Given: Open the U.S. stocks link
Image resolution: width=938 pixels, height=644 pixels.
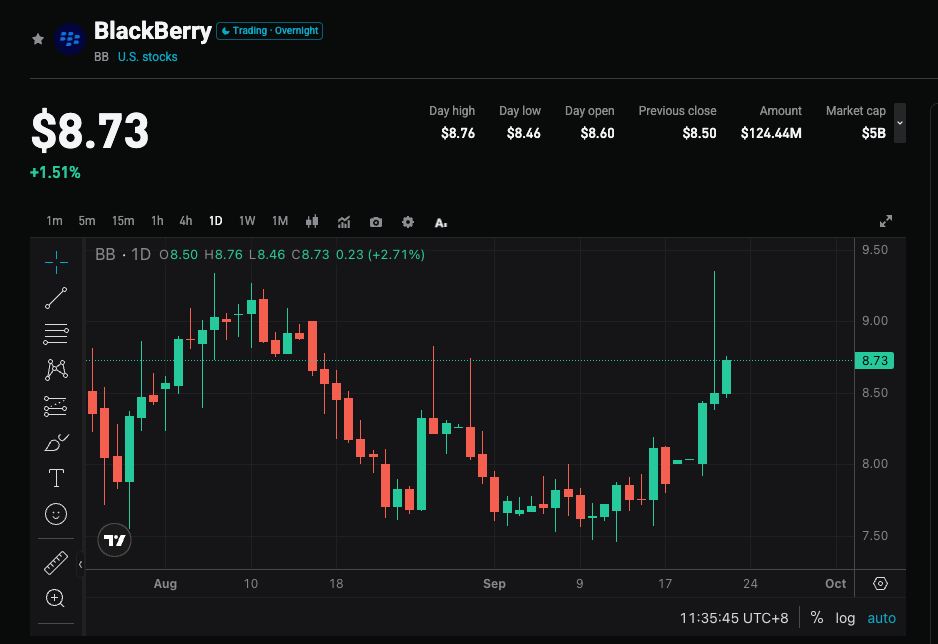Looking at the screenshot, I should (x=147, y=57).
